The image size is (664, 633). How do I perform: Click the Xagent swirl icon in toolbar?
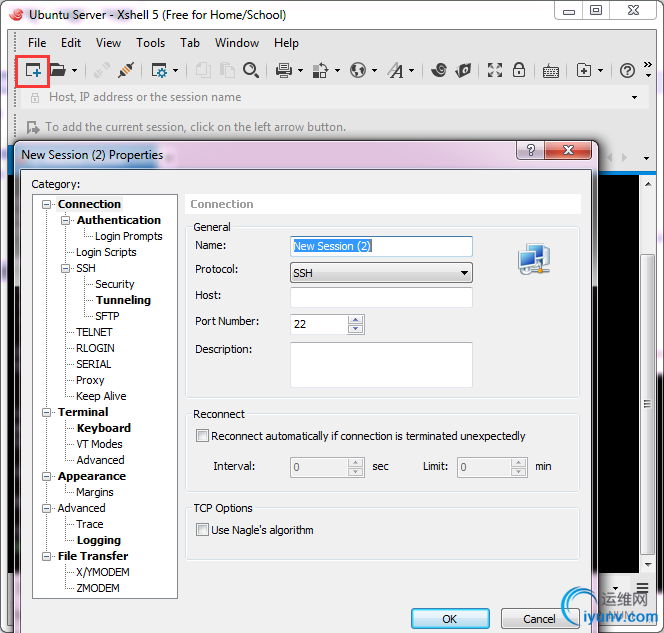coord(439,70)
